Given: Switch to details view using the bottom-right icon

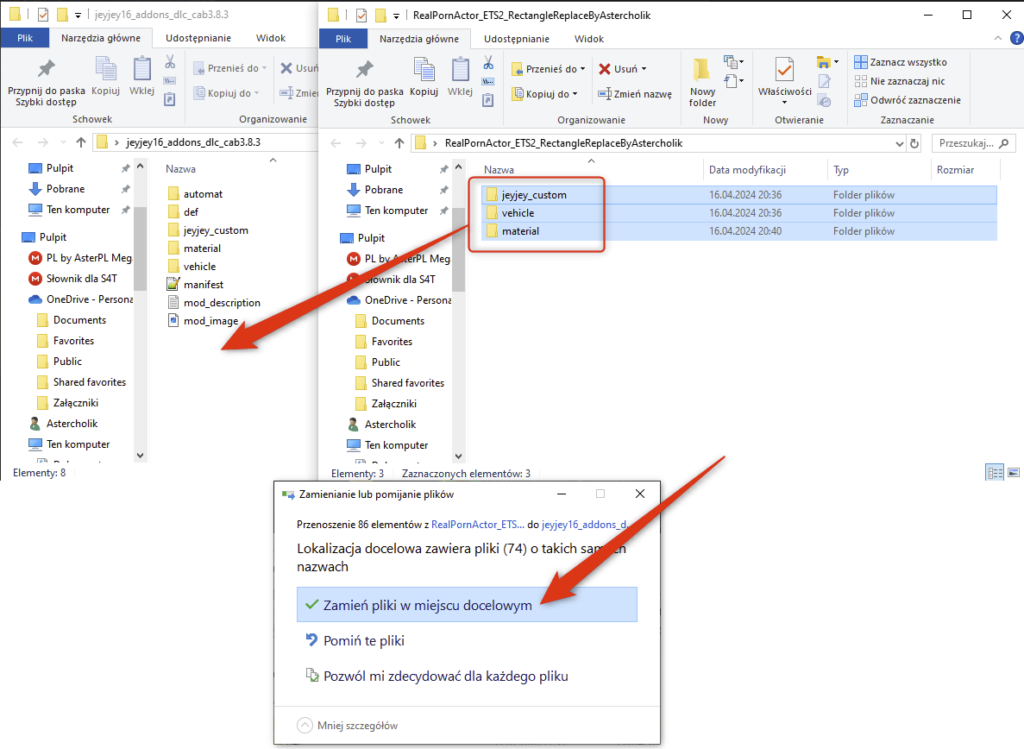Looking at the screenshot, I should tap(994, 472).
